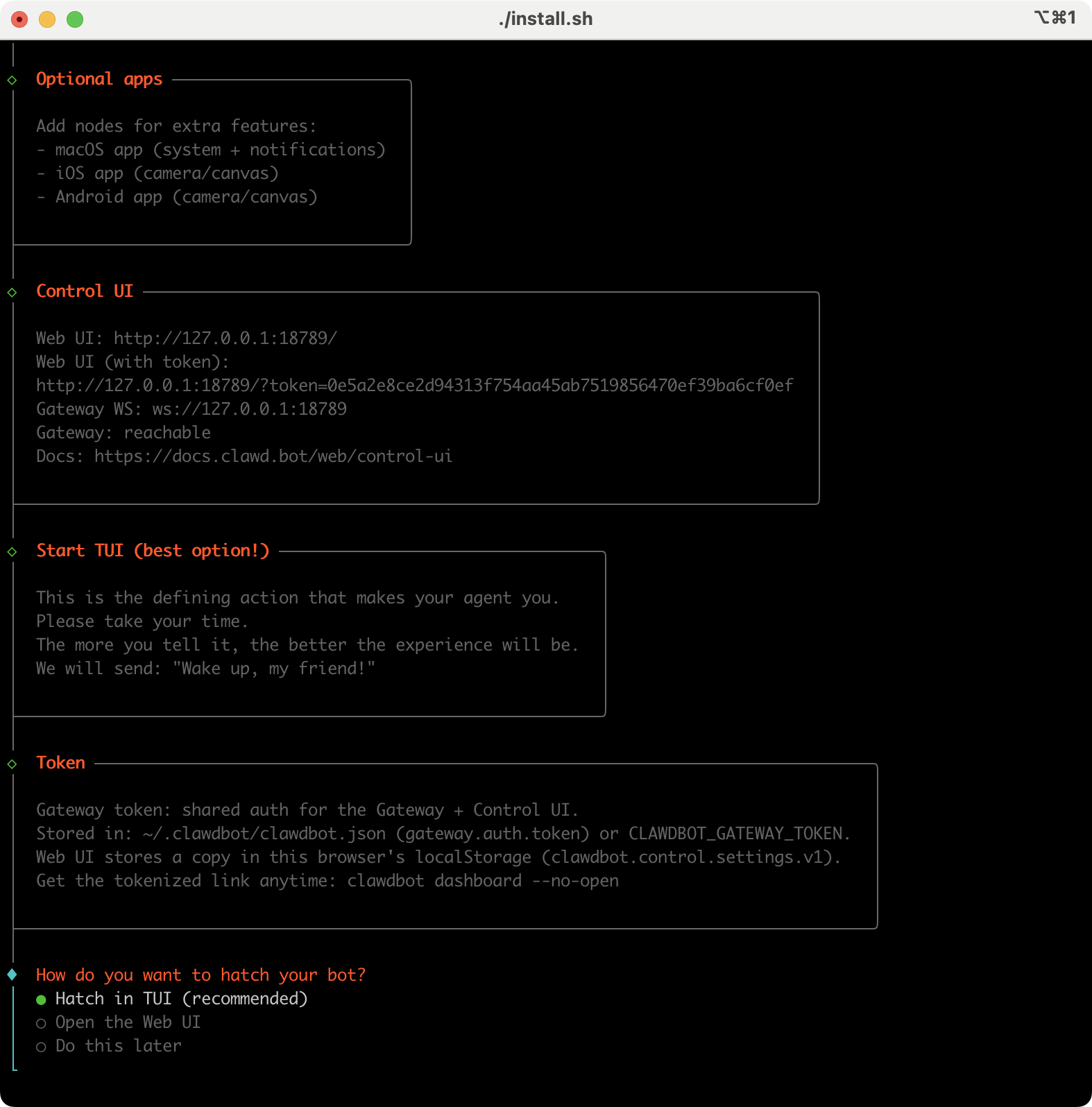
Task: Click the filled cyan diamond by hatch prompt
Action: 12,975
